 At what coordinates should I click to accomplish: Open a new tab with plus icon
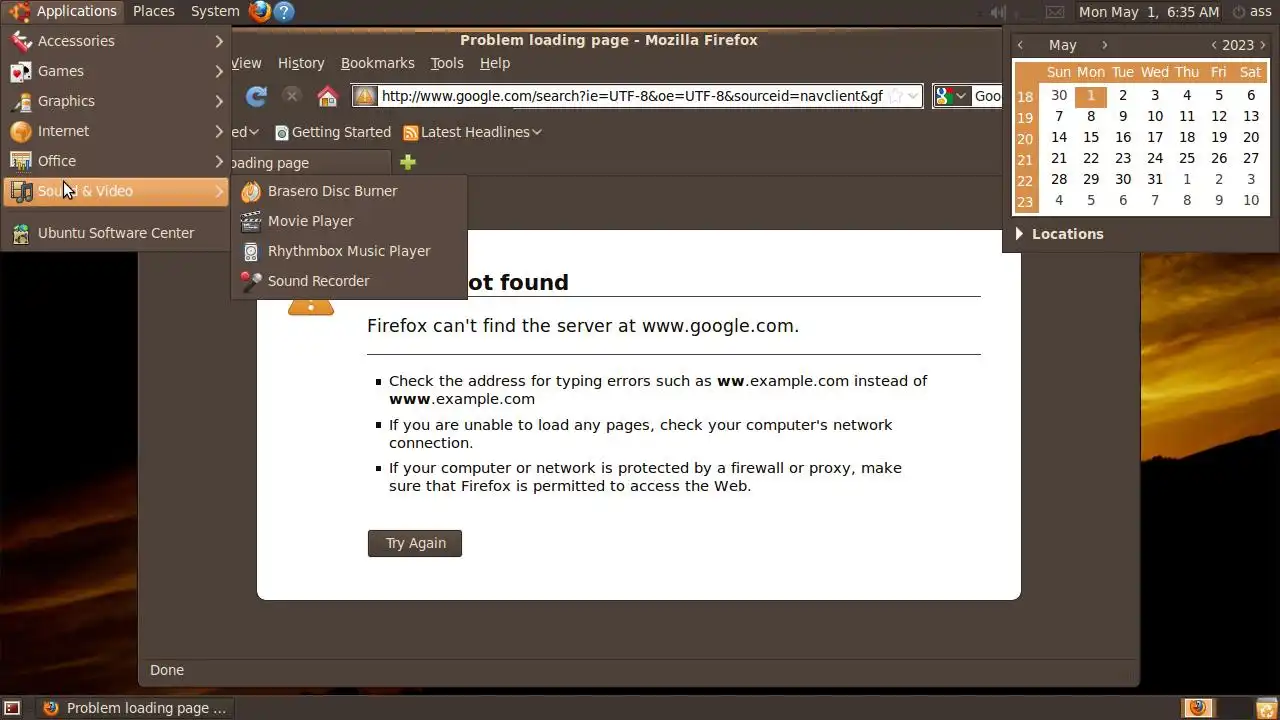coord(407,162)
